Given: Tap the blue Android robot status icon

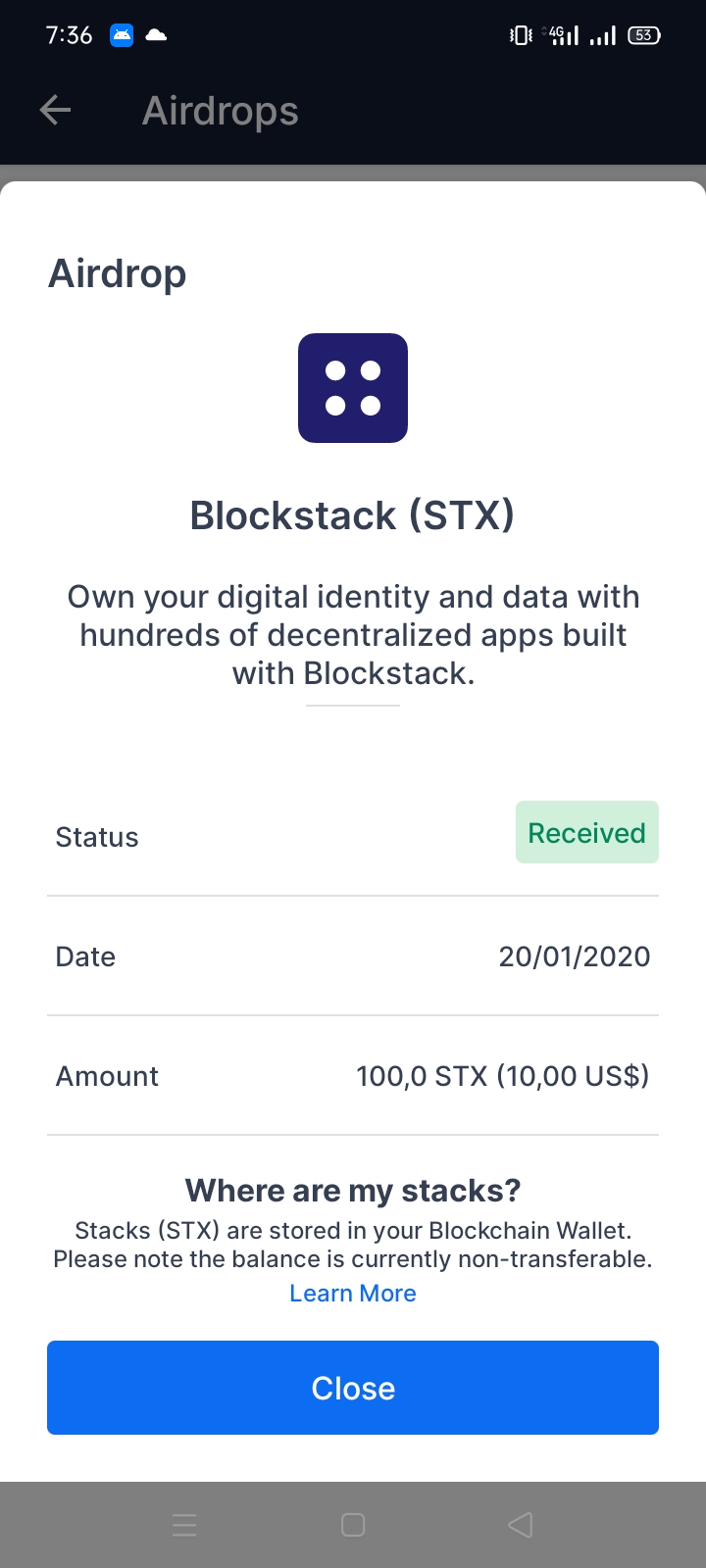Looking at the screenshot, I should click(x=122, y=36).
